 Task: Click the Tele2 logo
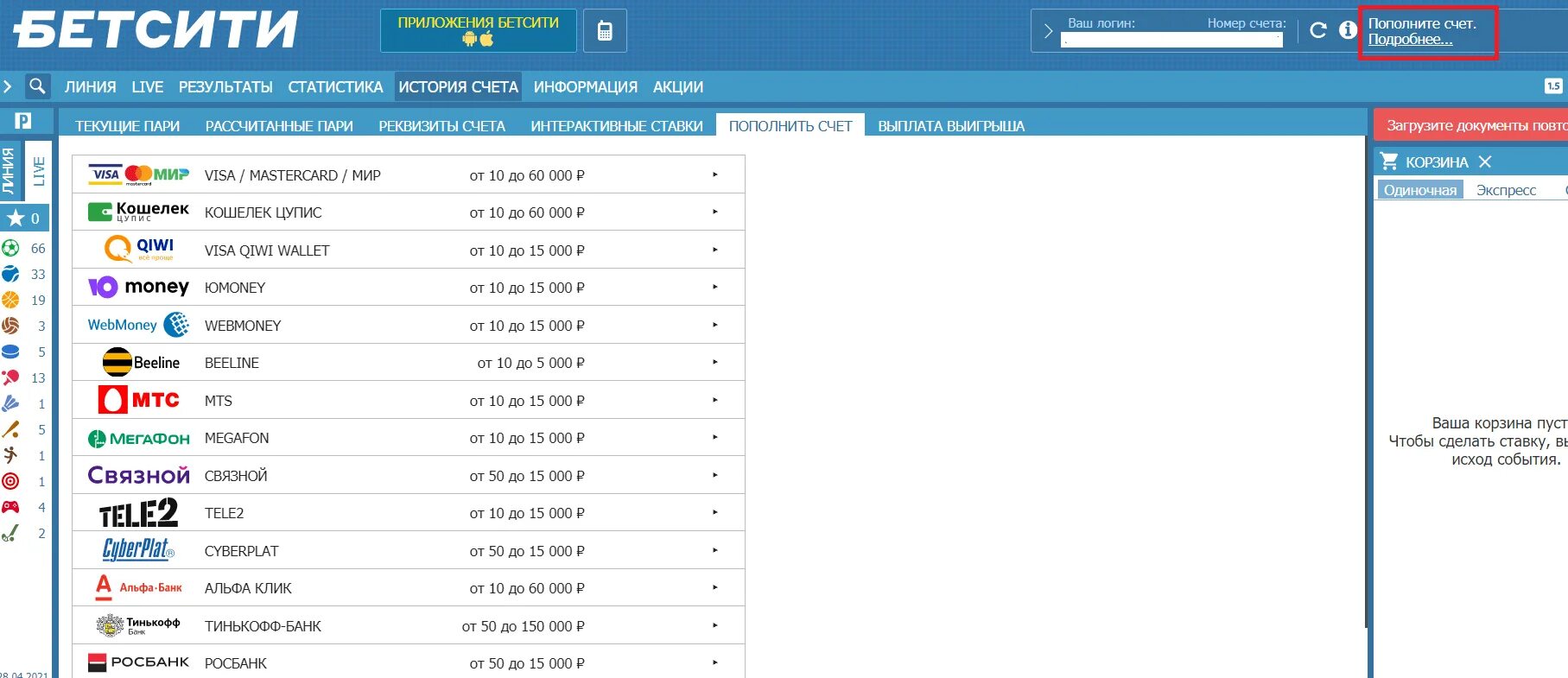click(138, 513)
